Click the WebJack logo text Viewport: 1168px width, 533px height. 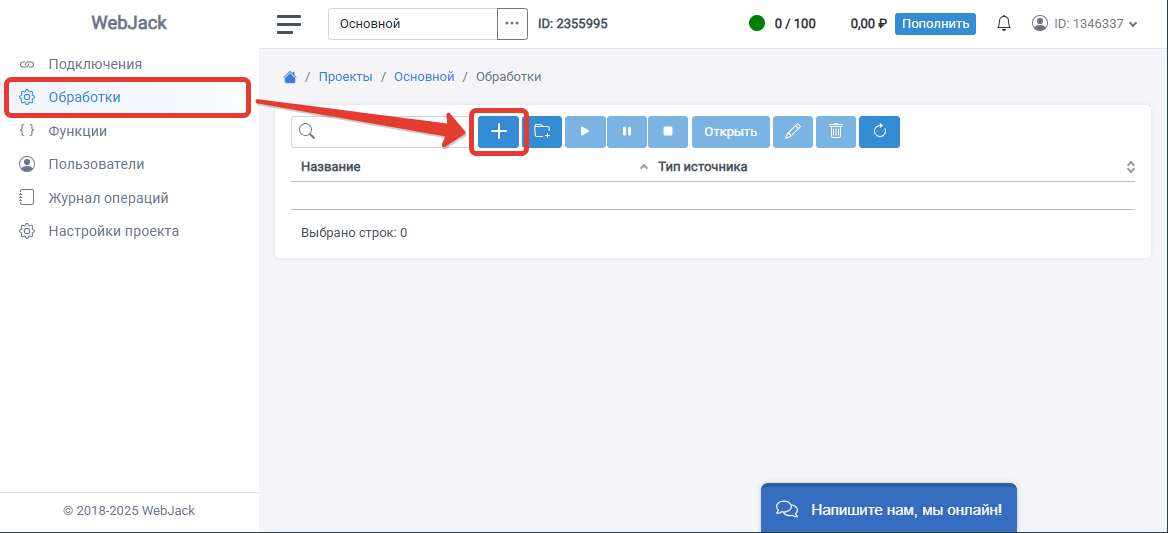coord(129,23)
